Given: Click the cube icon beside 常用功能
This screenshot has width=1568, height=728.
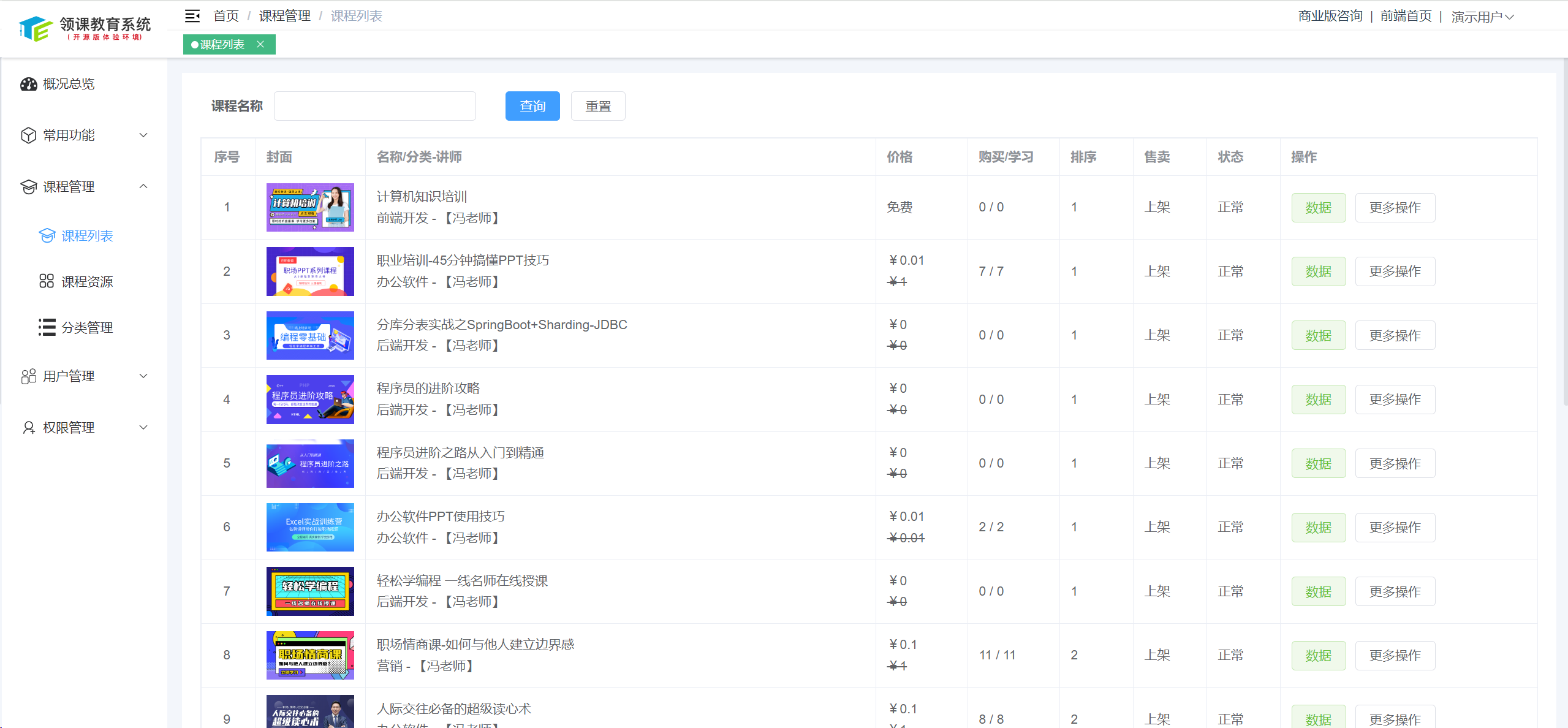Looking at the screenshot, I should point(28,135).
